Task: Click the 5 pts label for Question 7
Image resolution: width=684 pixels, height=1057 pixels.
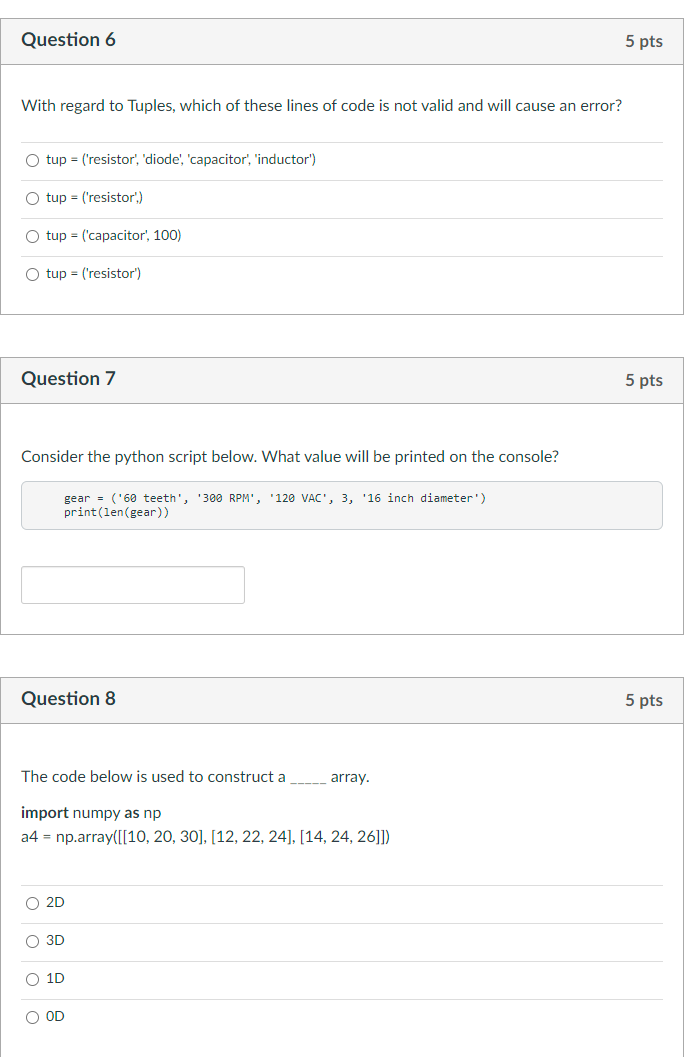Action: pyautogui.click(x=644, y=380)
